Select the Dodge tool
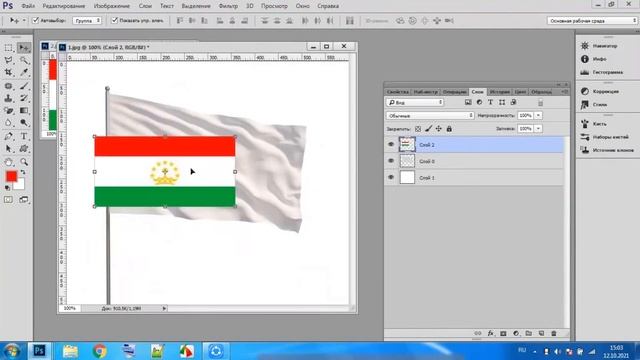This screenshot has height=360, width=640. tap(24, 123)
